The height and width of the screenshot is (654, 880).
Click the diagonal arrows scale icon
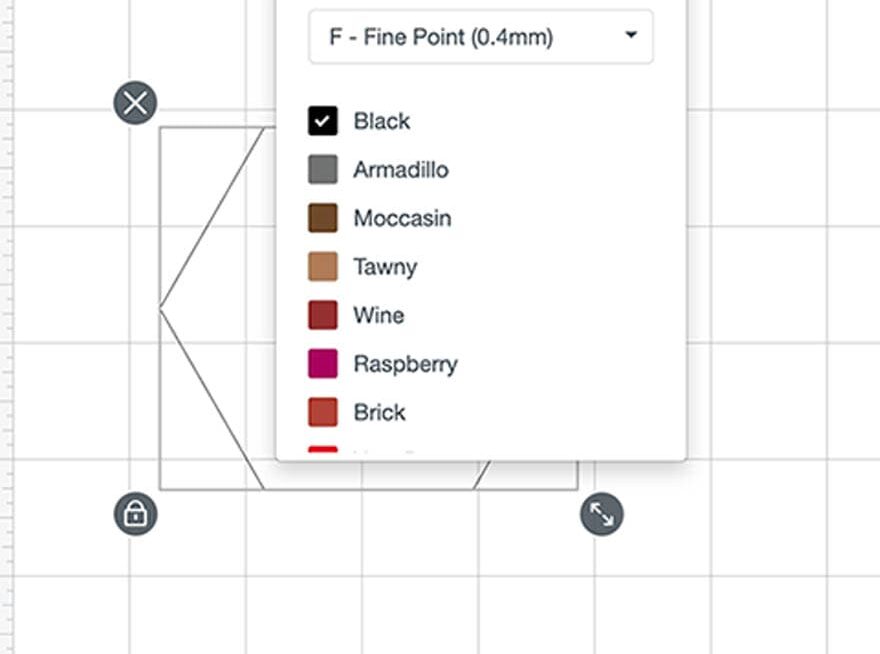pos(601,514)
